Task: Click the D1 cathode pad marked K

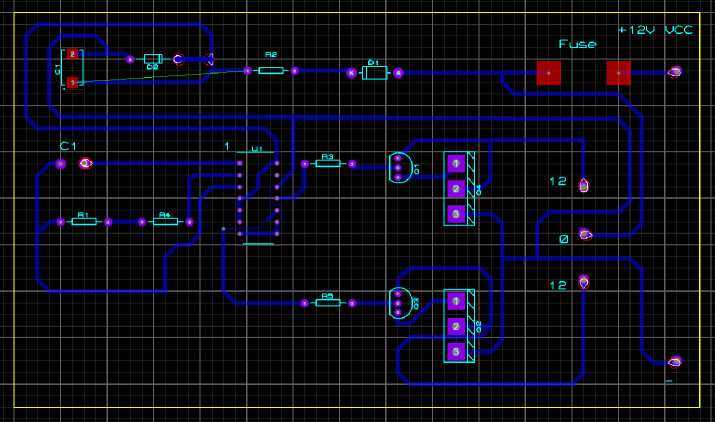Action: point(351,73)
